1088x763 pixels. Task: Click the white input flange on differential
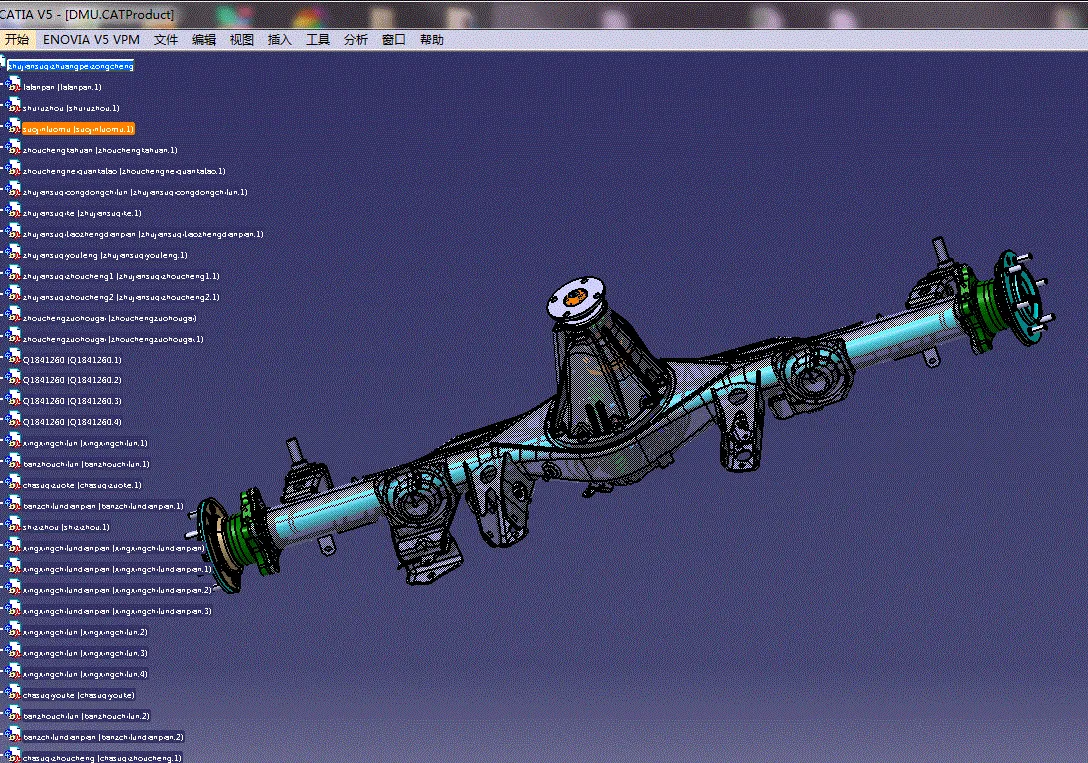(x=577, y=298)
